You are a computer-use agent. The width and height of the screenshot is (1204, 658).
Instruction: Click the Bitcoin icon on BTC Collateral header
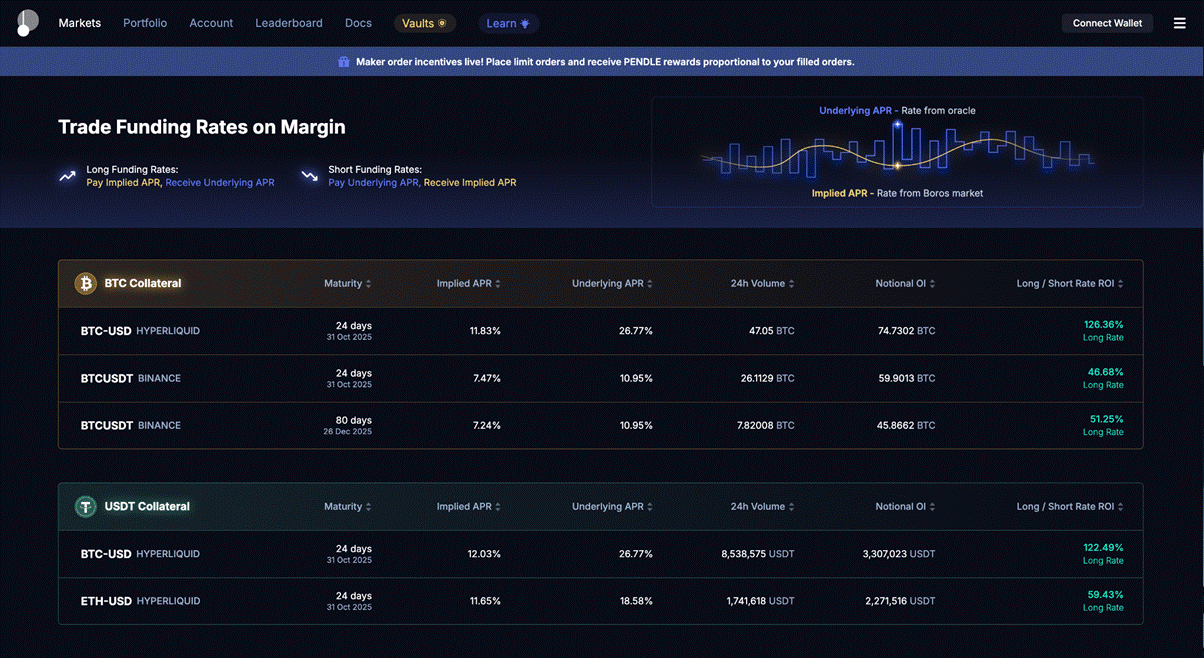85,283
